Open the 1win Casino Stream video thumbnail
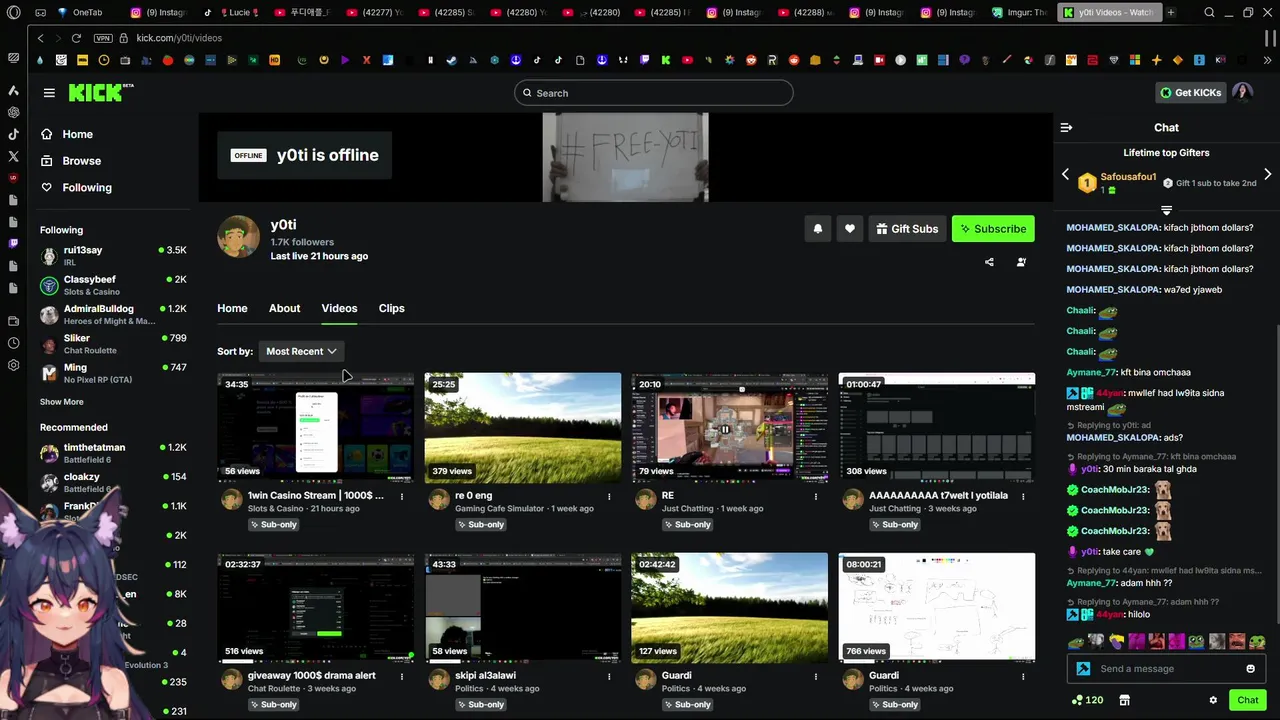Viewport: 1280px width, 720px height. coord(315,427)
